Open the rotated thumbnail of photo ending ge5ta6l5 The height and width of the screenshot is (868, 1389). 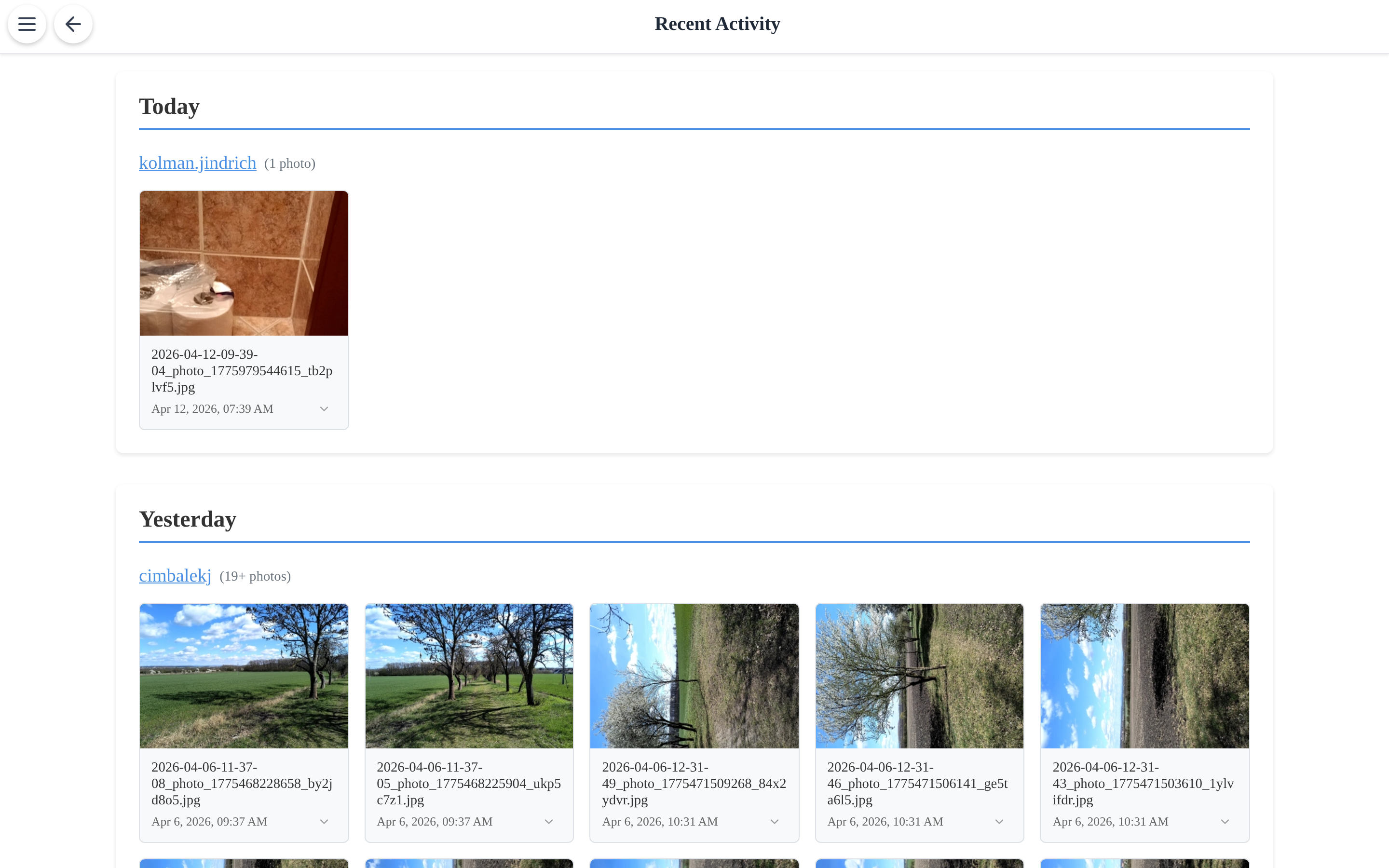coord(920,676)
